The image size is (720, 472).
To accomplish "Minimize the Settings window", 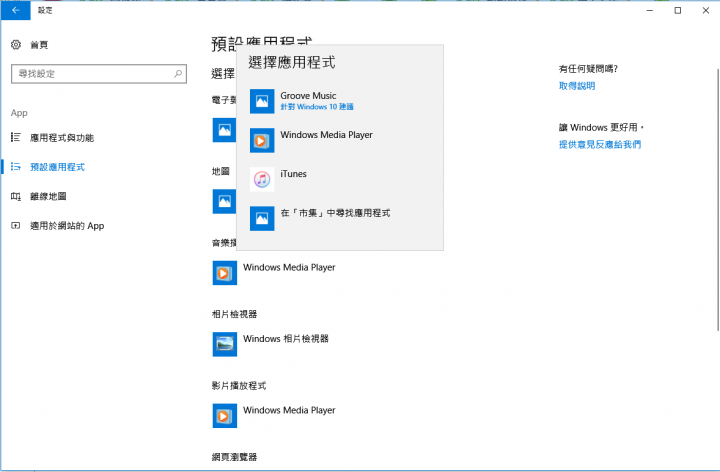I will [650, 10].
